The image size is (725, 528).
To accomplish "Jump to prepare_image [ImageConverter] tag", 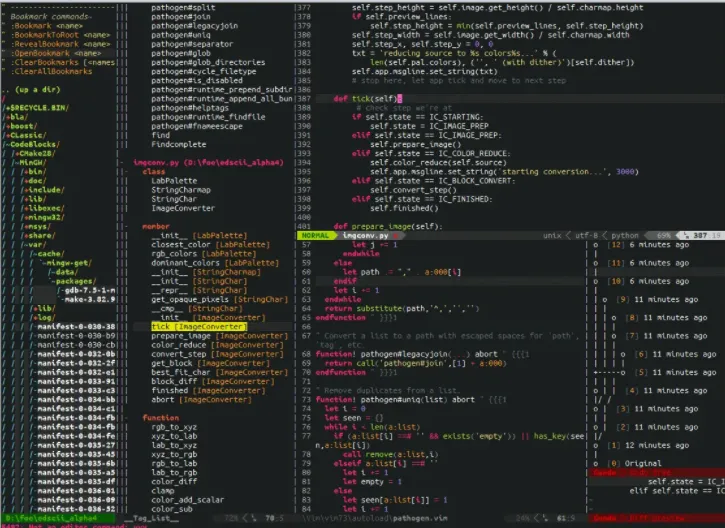I will tap(220, 336).
